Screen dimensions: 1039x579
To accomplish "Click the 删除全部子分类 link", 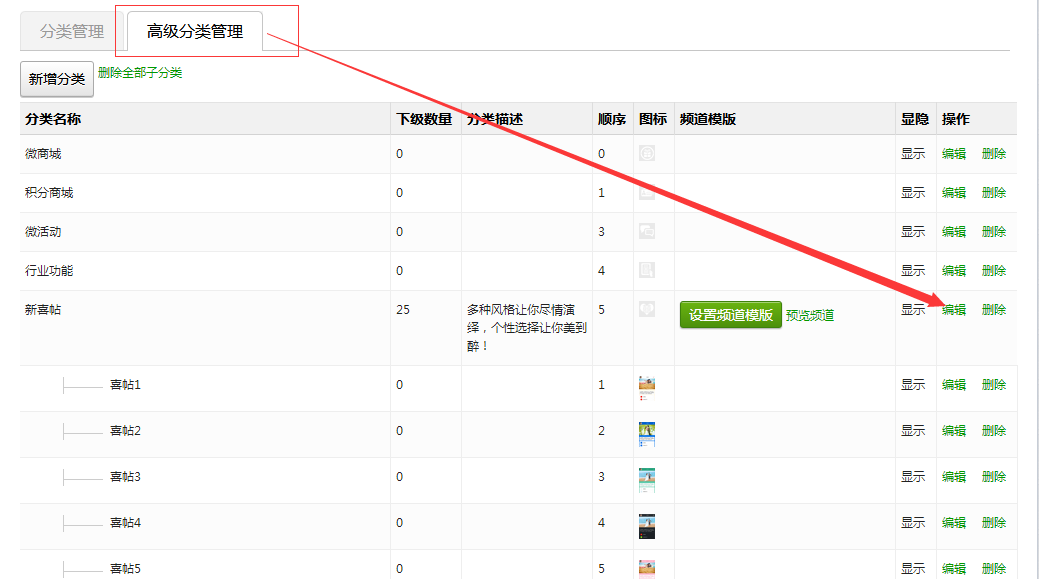I will point(140,73).
